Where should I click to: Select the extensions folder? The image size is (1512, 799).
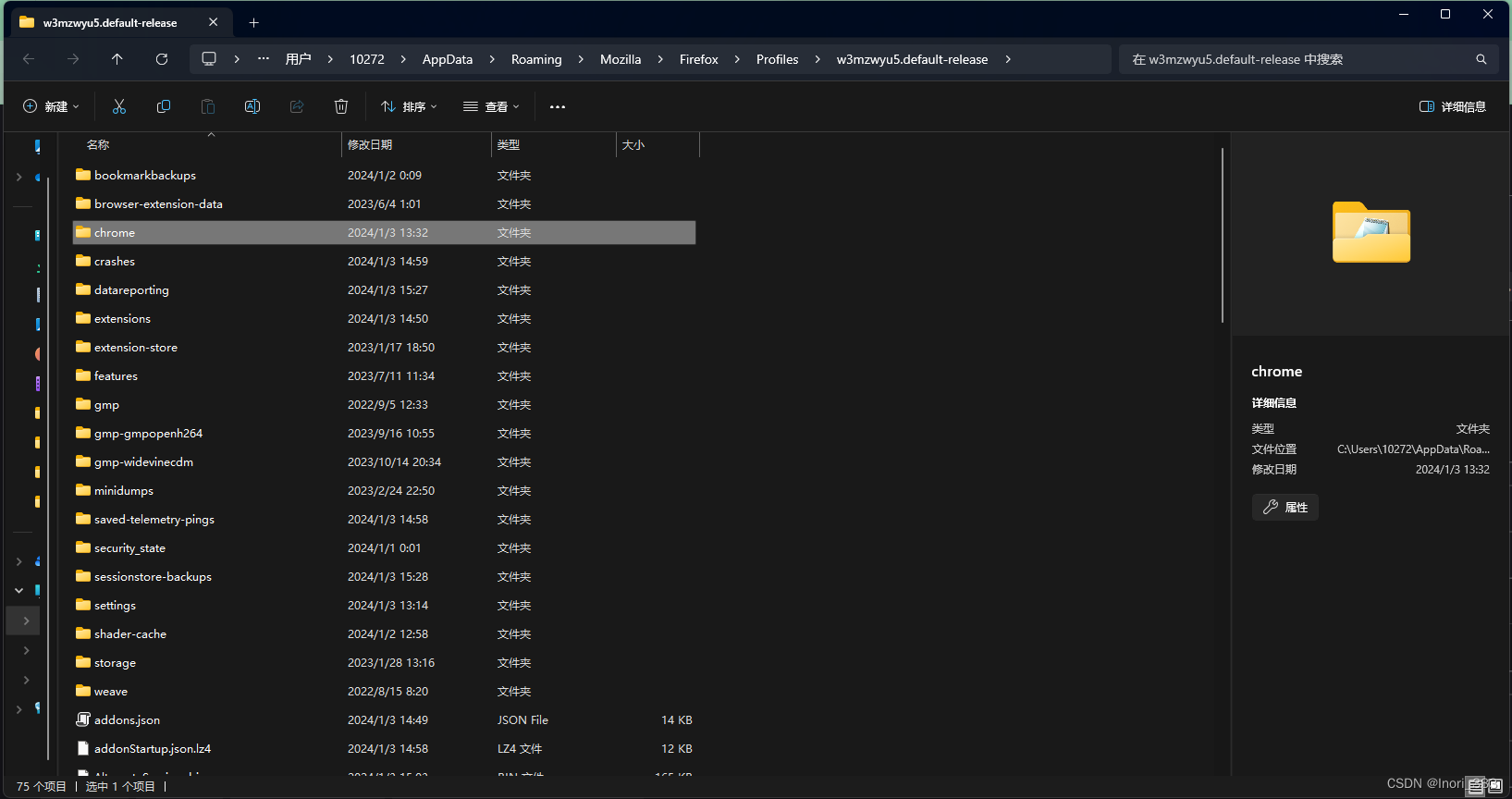(x=384, y=318)
